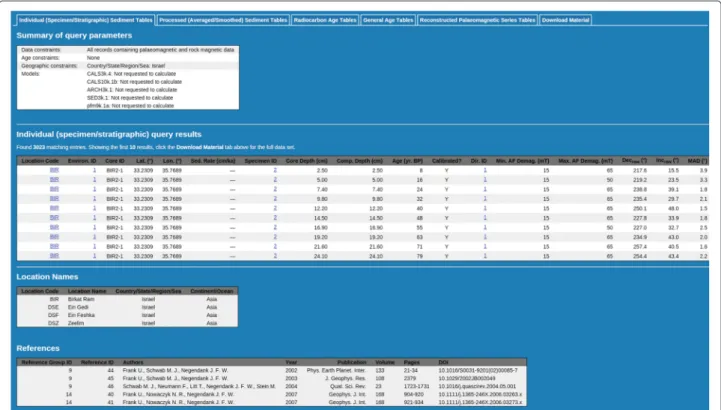721x410 pixels.
Task: Open Specimen ID link in 5.00 depth row
Action: (x=275, y=180)
